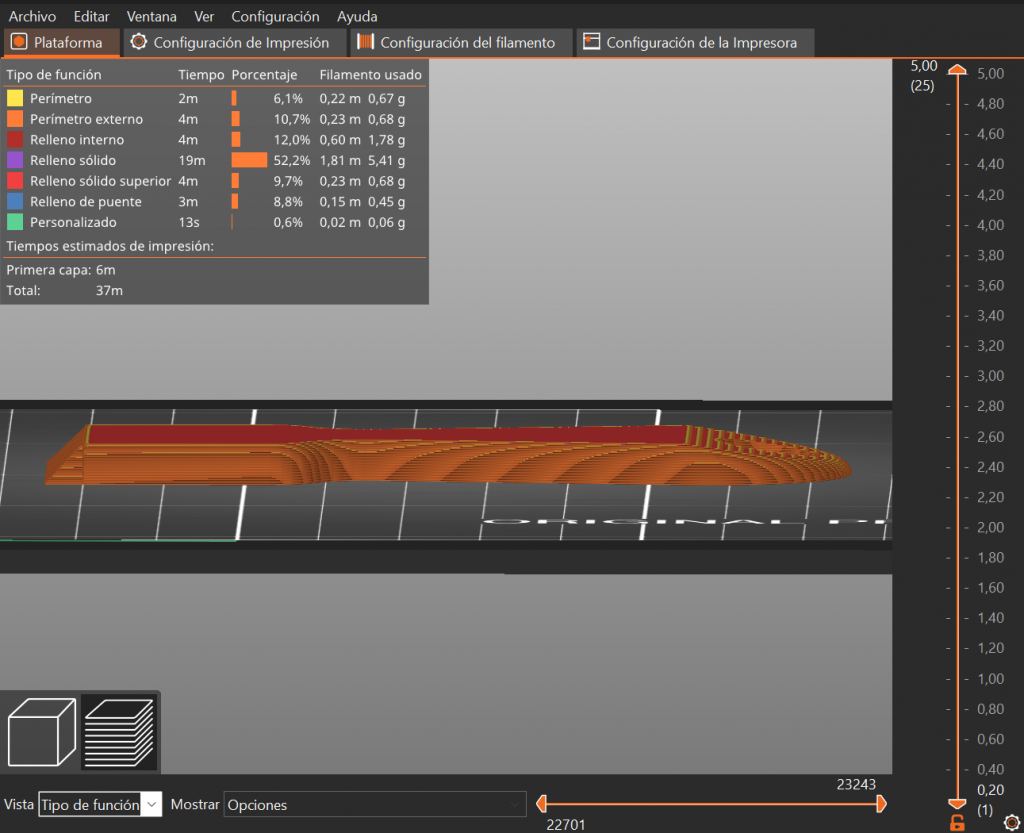1024x833 pixels.
Task: Open the Vista dropdown showing Tipo de función
Action: (99, 804)
